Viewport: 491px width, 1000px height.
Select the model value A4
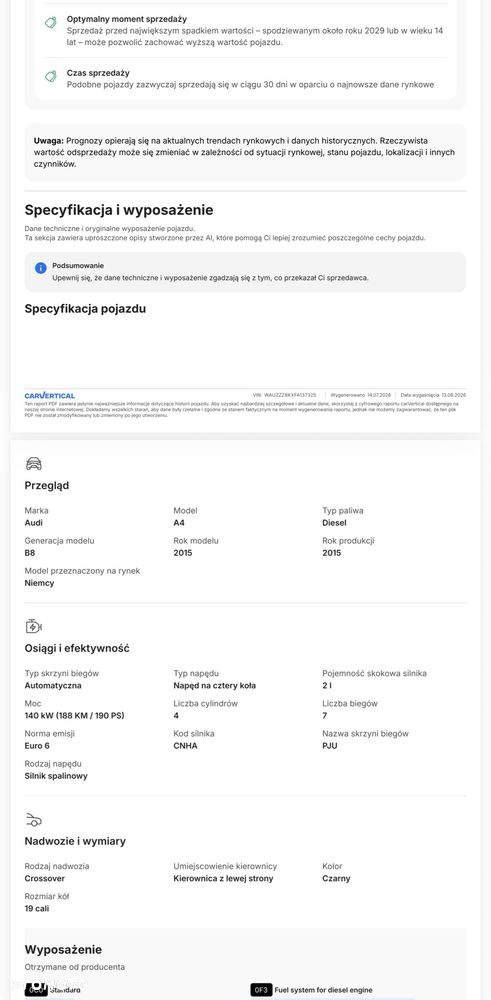[179, 523]
